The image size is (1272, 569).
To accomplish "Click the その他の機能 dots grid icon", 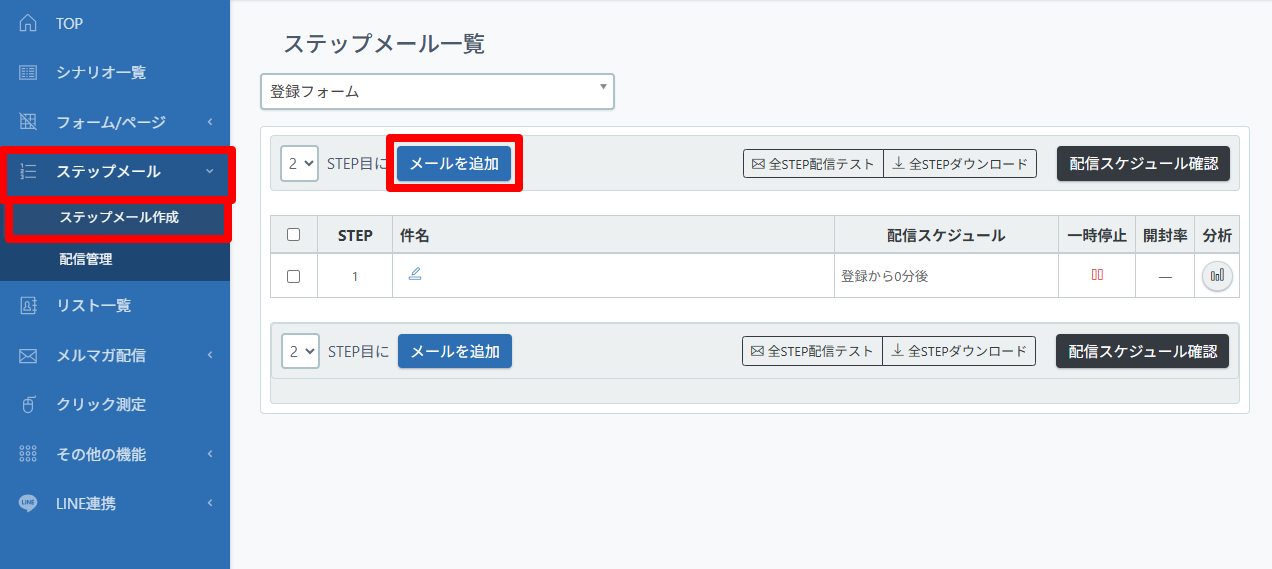I will point(28,454).
